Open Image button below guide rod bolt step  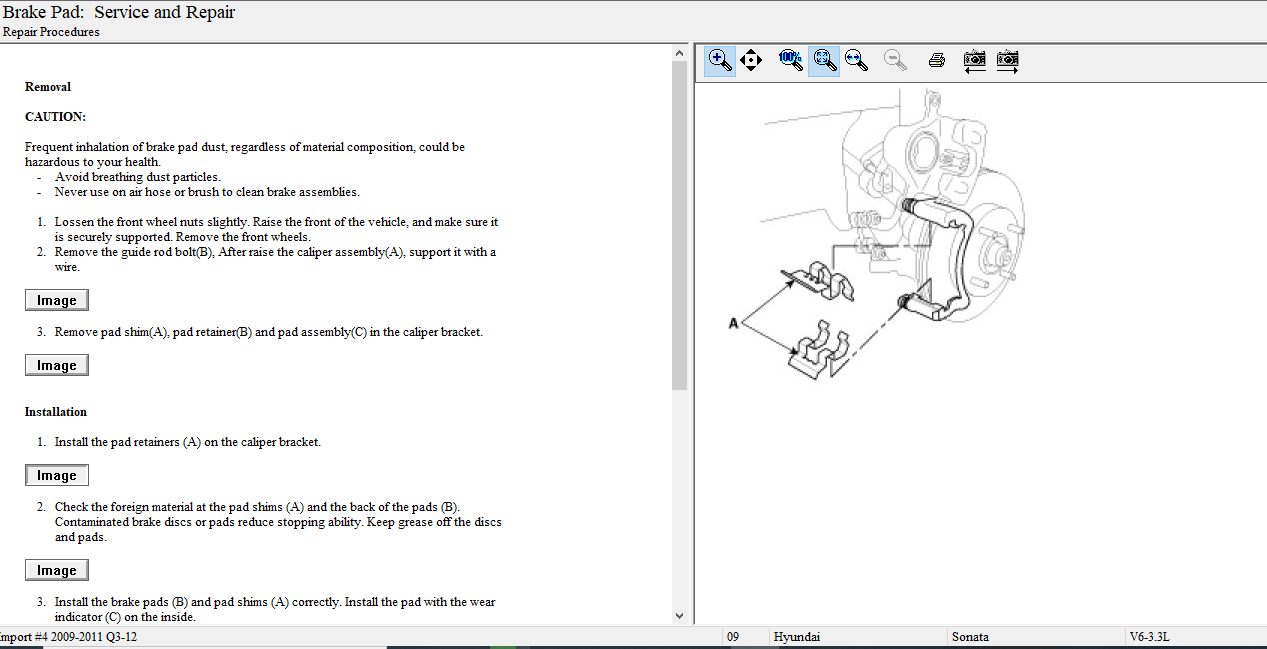tap(57, 300)
